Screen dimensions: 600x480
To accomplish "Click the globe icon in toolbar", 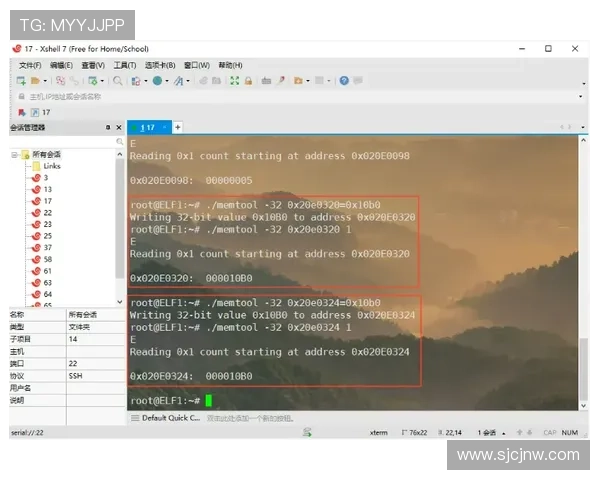I will coord(157,81).
